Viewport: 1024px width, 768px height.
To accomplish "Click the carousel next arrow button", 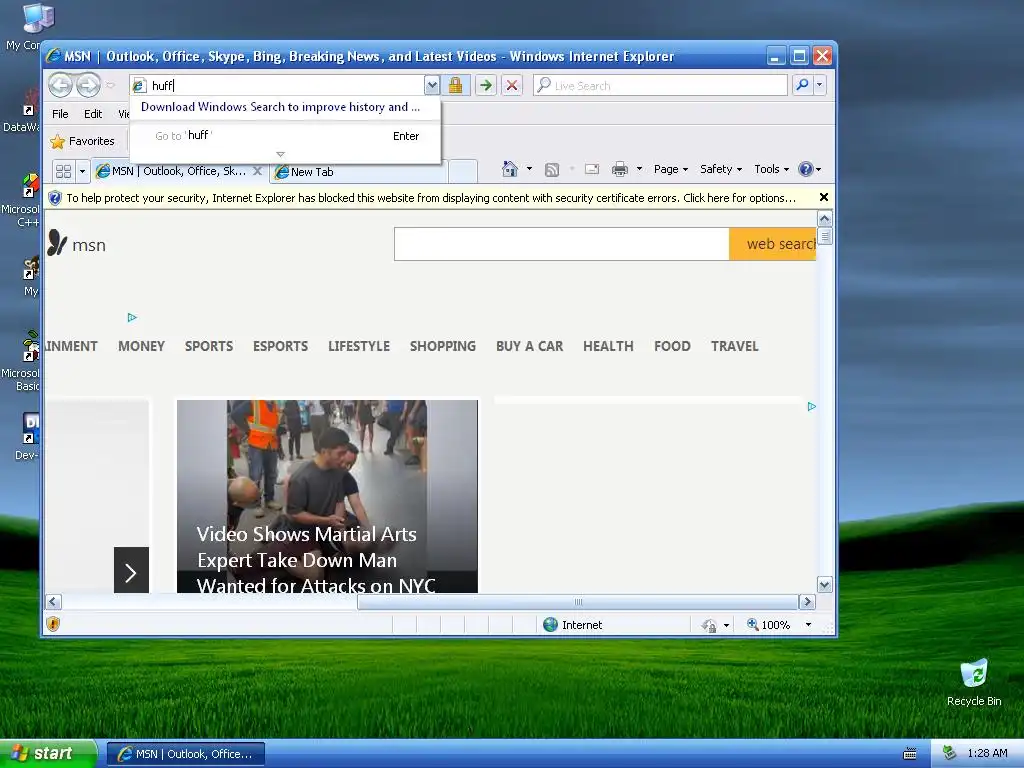I will 131,570.
